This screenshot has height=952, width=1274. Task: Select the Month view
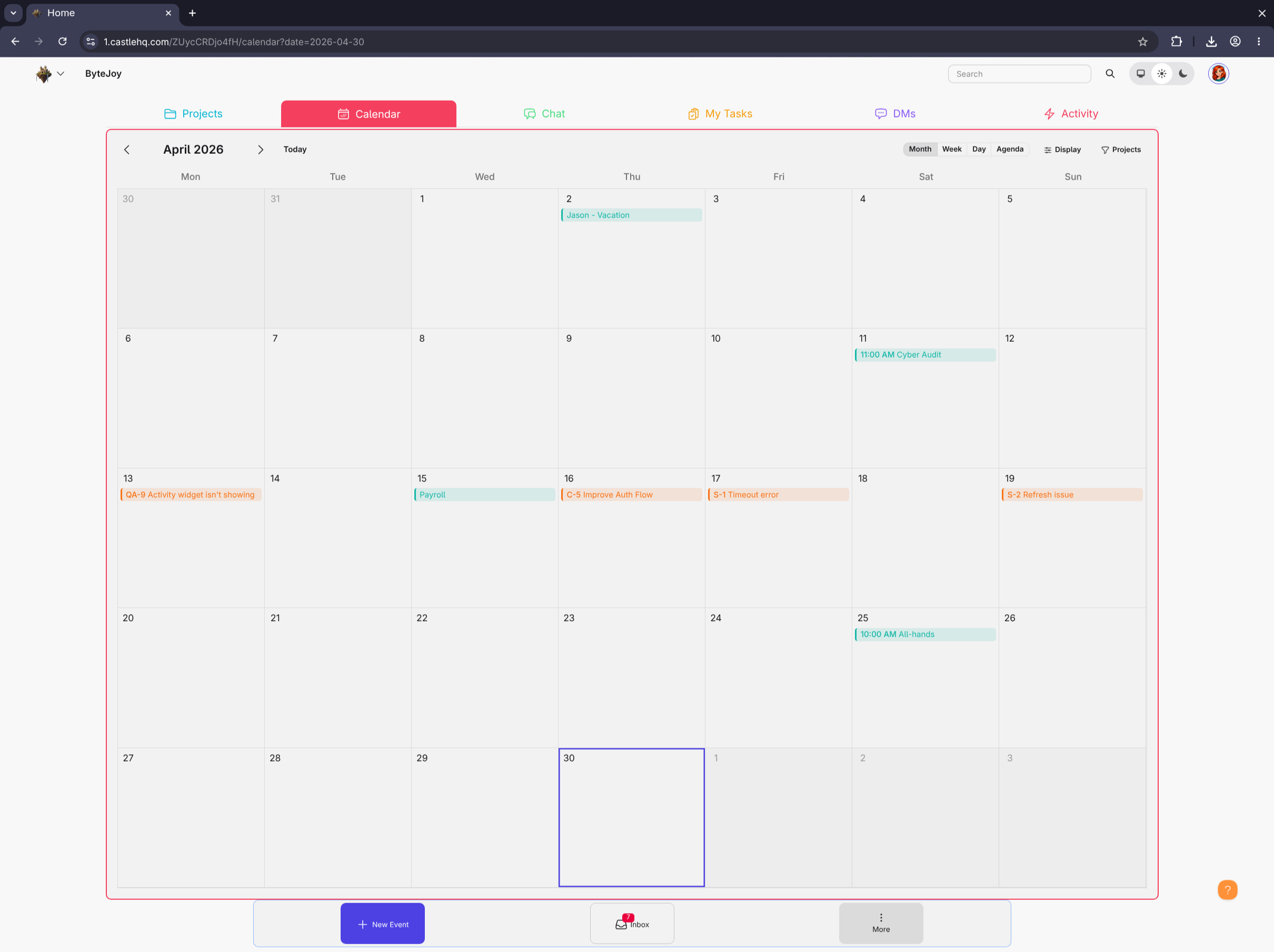click(x=919, y=149)
